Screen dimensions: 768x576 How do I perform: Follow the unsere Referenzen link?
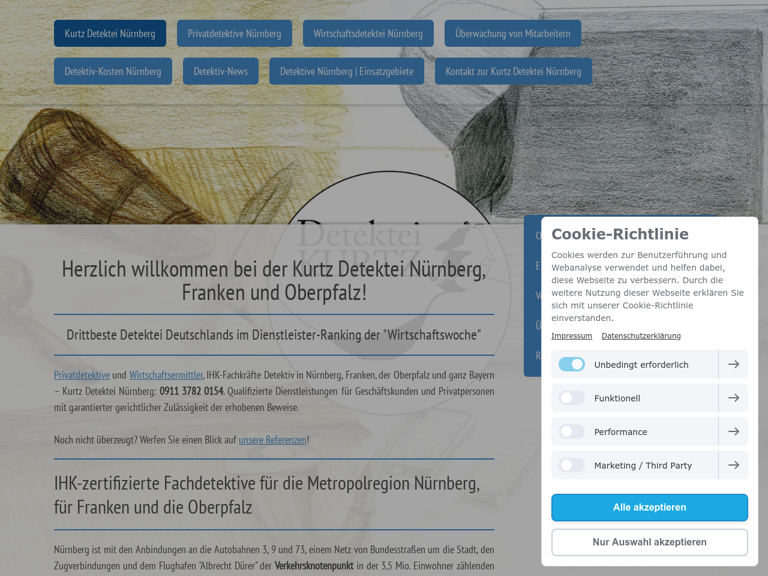pyautogui.click(x=272, y=440)
